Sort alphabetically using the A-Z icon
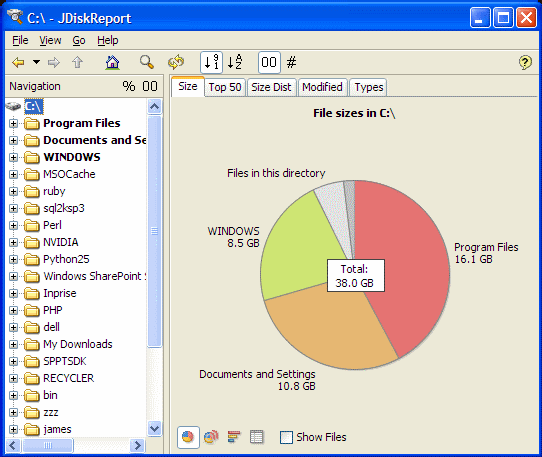Screen dimensions: 542x457 [235, 62]
